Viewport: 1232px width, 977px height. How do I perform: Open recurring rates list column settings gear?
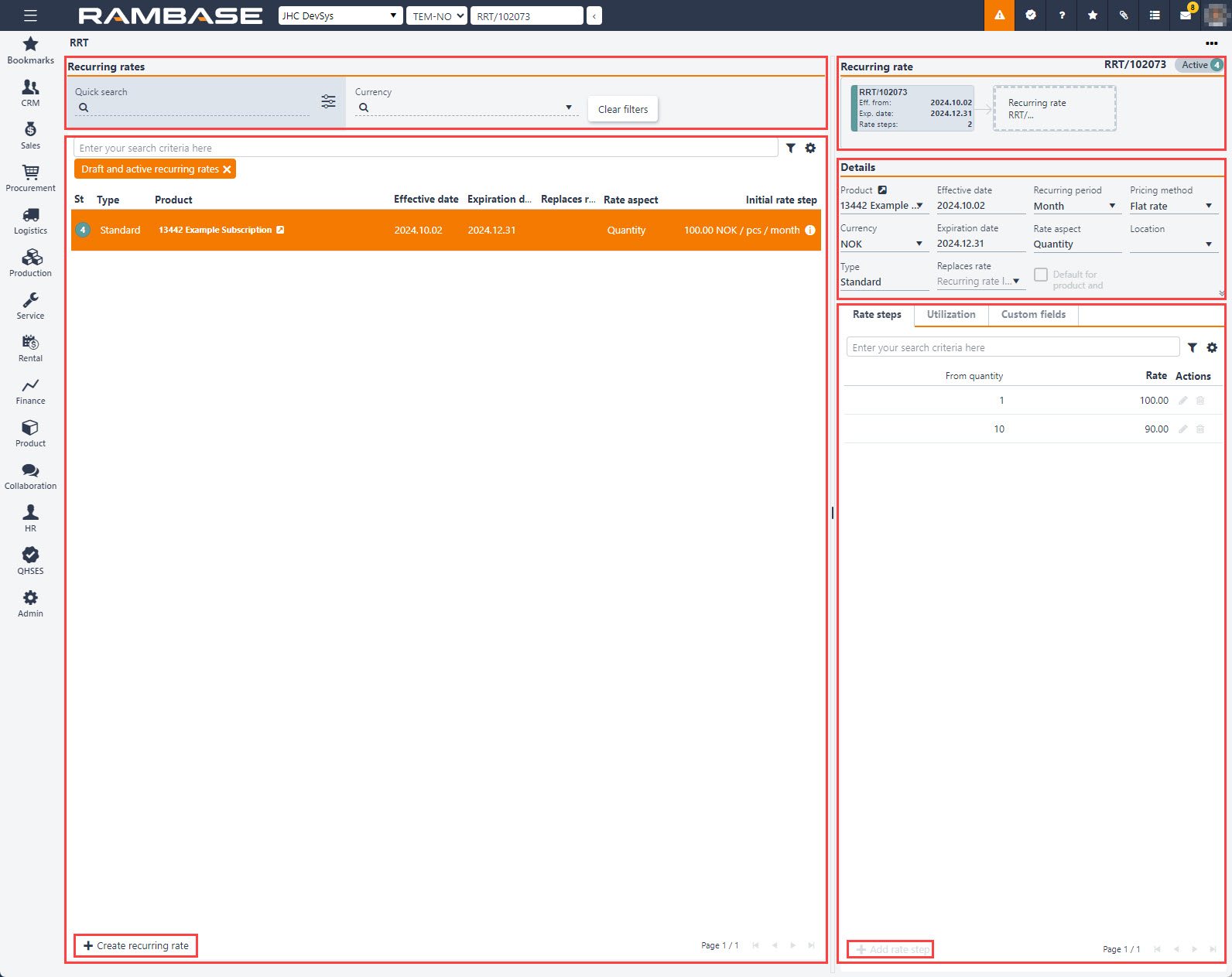[x=810, y=148]
